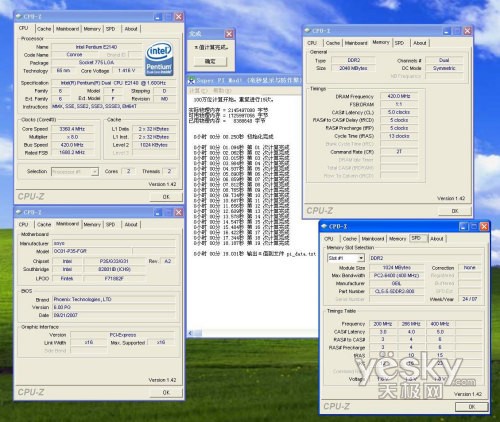Switch to CPU tab in memory timings window
The width and height of the screenshot is (500, 422).
pos(312,43)
